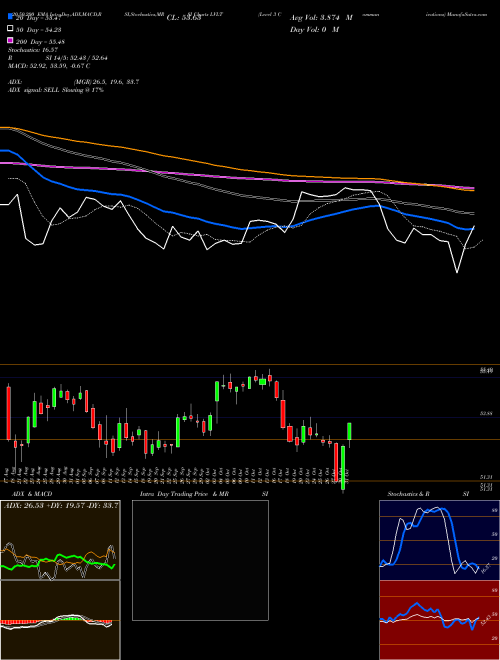Open the empty intraday trading price panel
This screenshot has height=660, width=500.
click(200, 560)
